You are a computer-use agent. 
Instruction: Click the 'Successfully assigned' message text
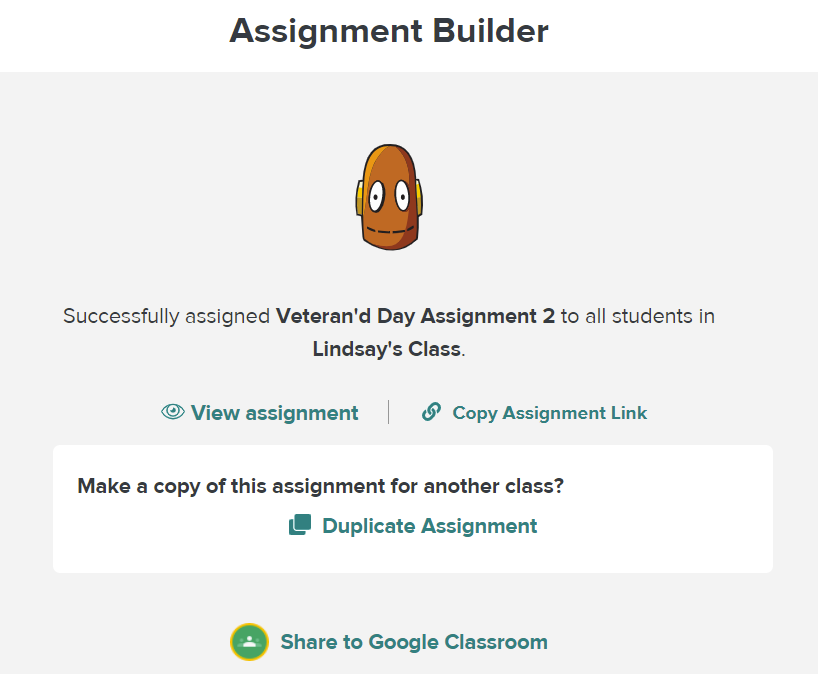tap(166, 316)
